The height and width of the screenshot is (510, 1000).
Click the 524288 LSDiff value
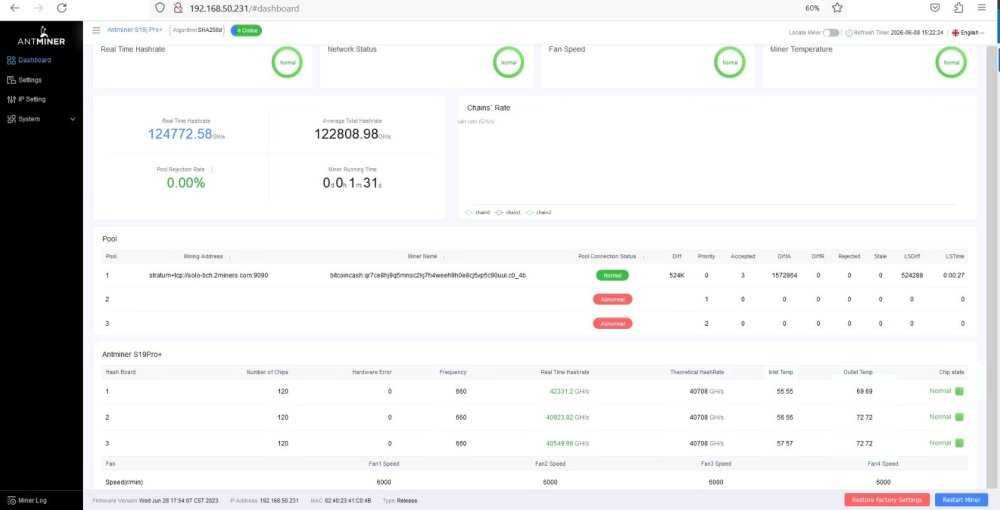pos(912,275)
